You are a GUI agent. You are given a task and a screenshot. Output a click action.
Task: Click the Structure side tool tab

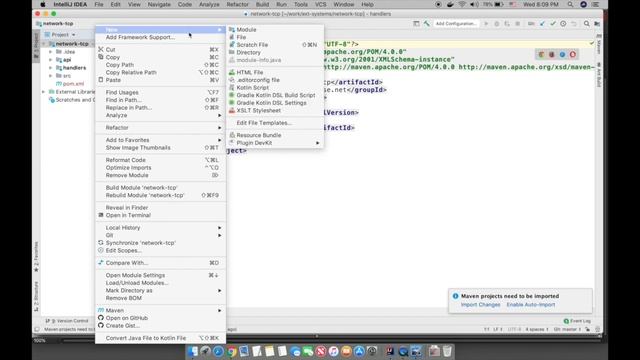[36, 296]
